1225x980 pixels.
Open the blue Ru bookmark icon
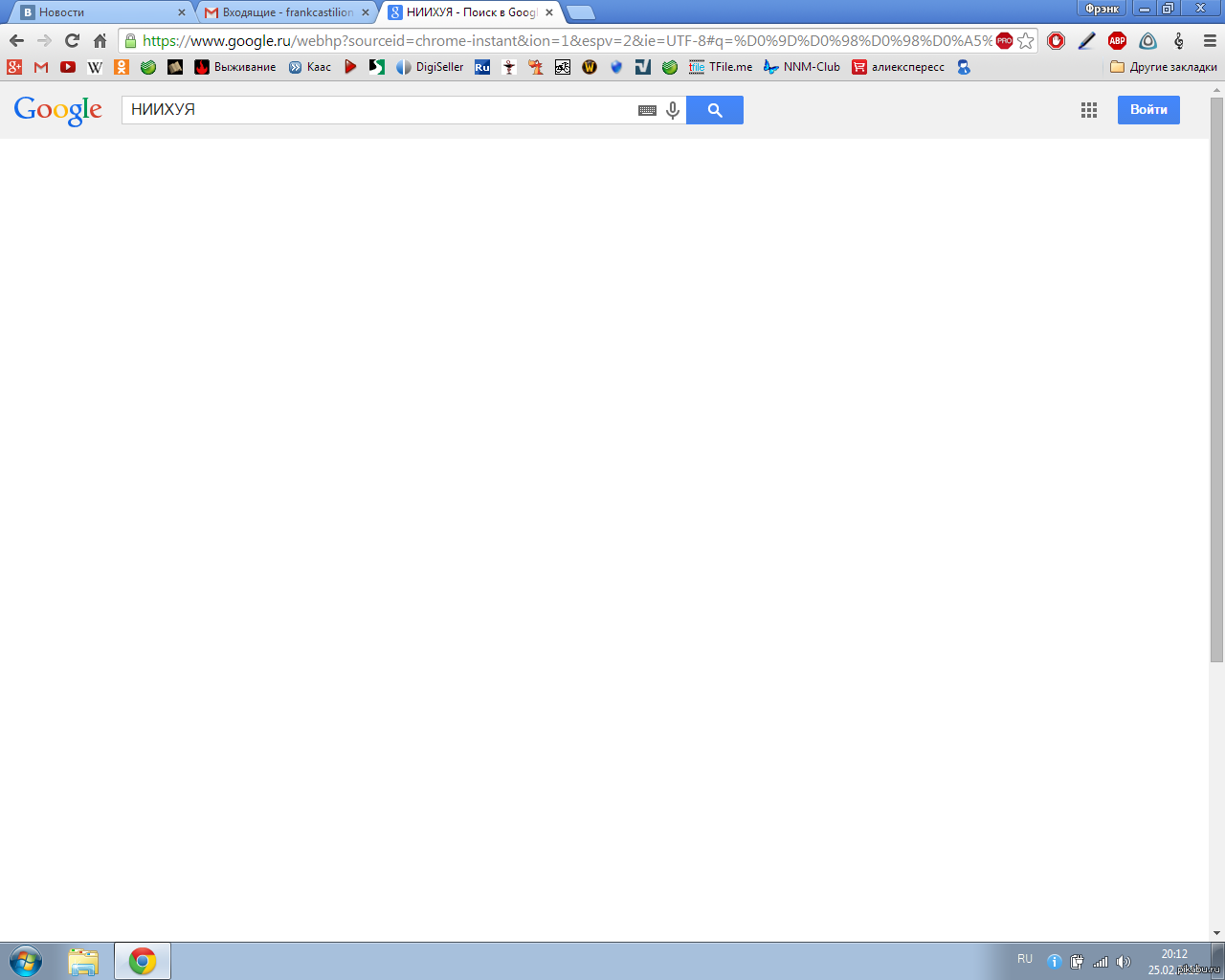pyautogui.click(x=482, y=67)
